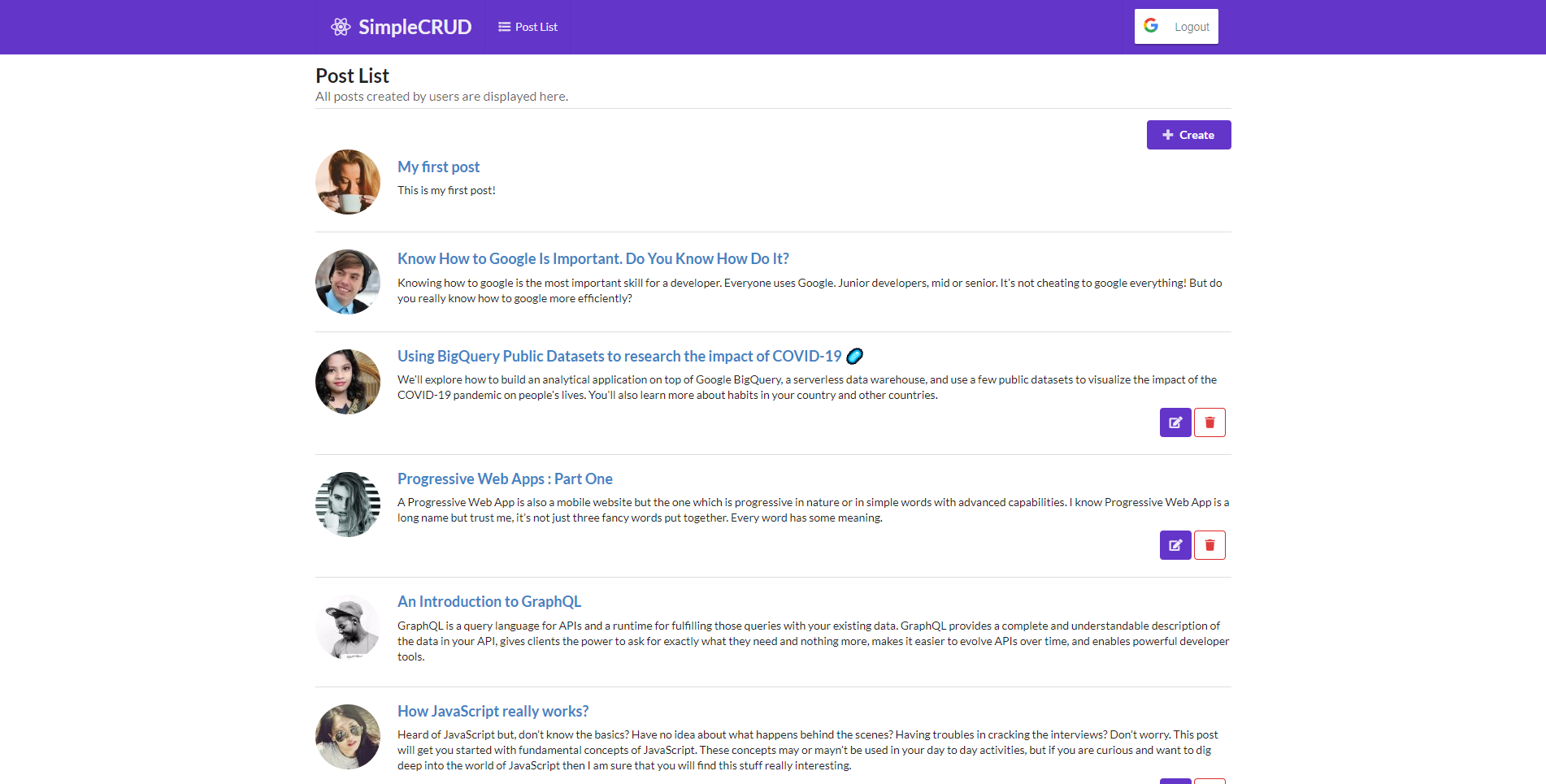
Task: Open the Post List menu item
Action: (528, 27)
